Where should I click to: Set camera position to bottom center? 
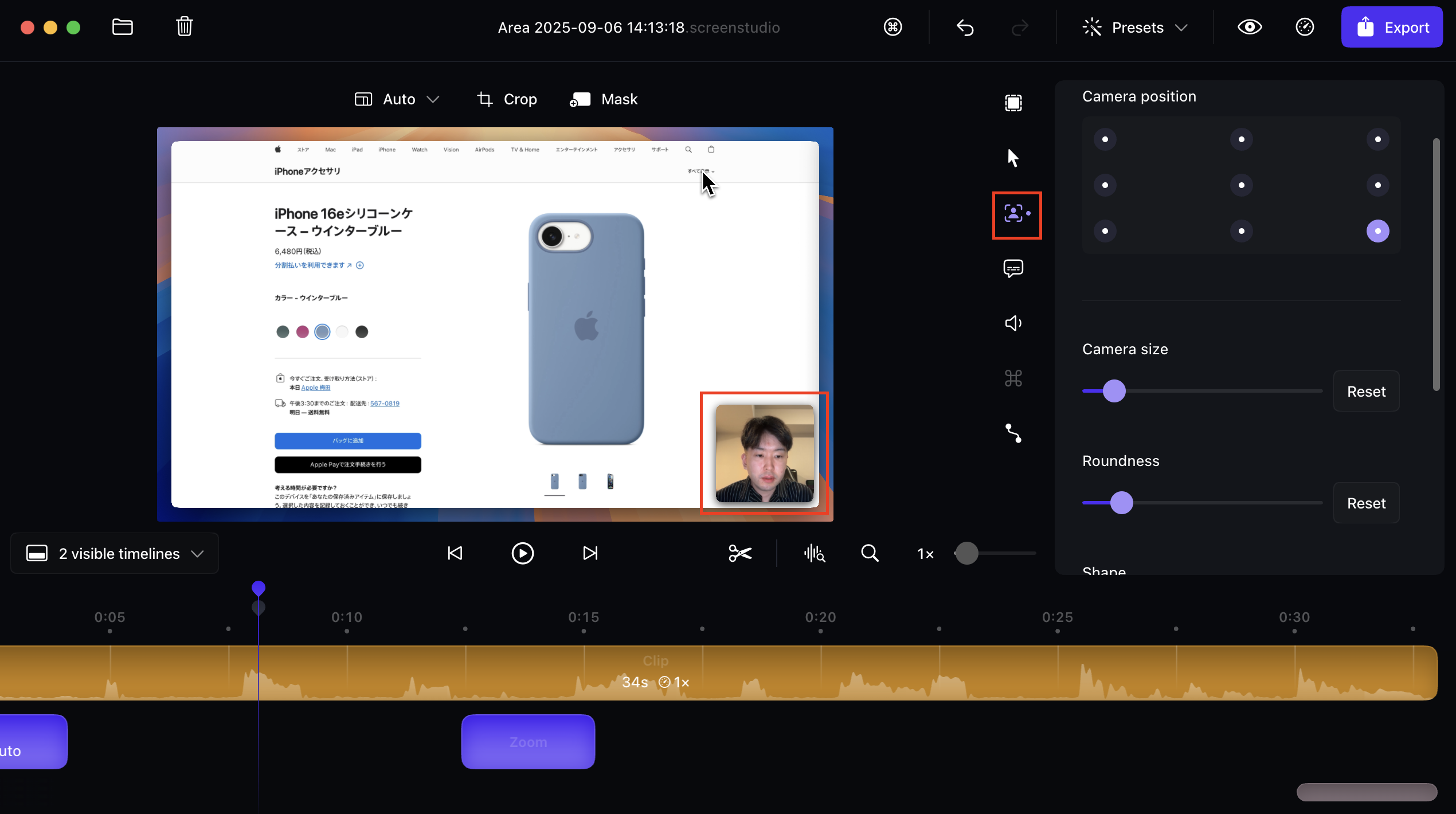point(1242,231)
